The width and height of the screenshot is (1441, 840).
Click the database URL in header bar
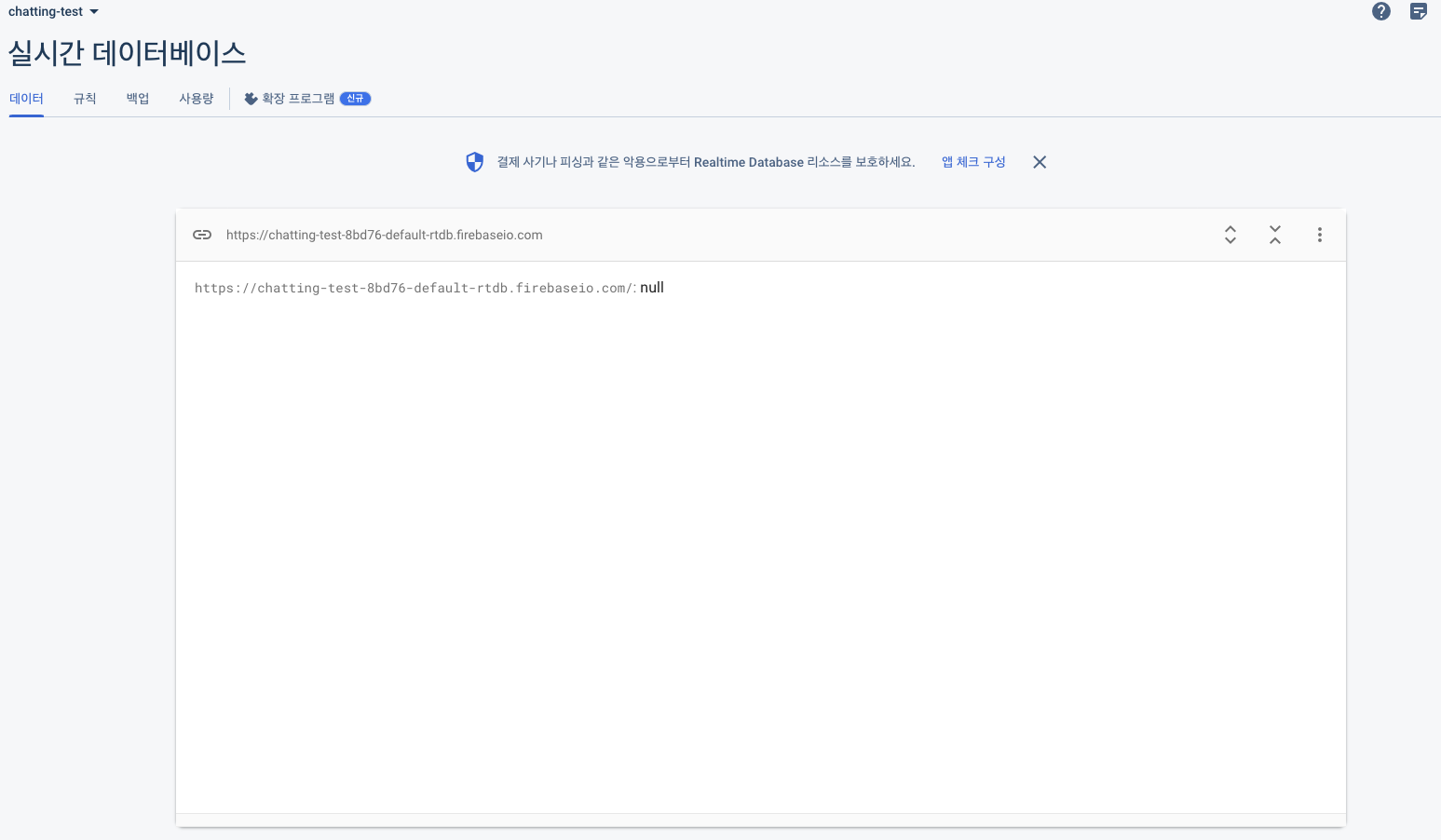pyautogui.click(x=384, y=235)
